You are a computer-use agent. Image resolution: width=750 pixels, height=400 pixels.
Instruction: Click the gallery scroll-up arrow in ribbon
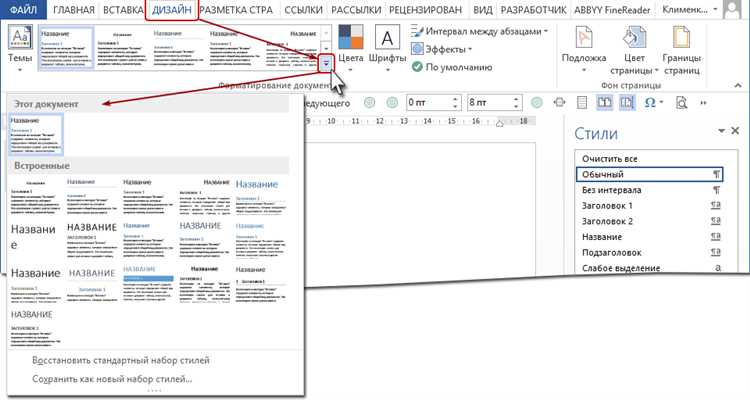tap(326, 33)
